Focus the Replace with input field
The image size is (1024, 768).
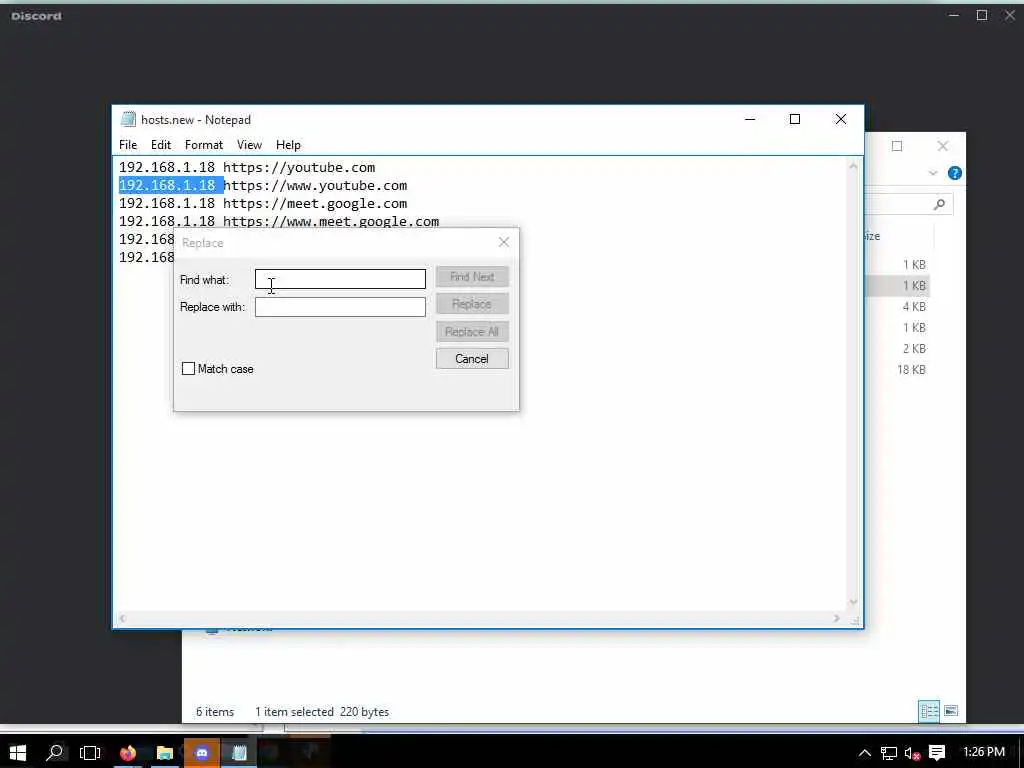tap(340, 307)
